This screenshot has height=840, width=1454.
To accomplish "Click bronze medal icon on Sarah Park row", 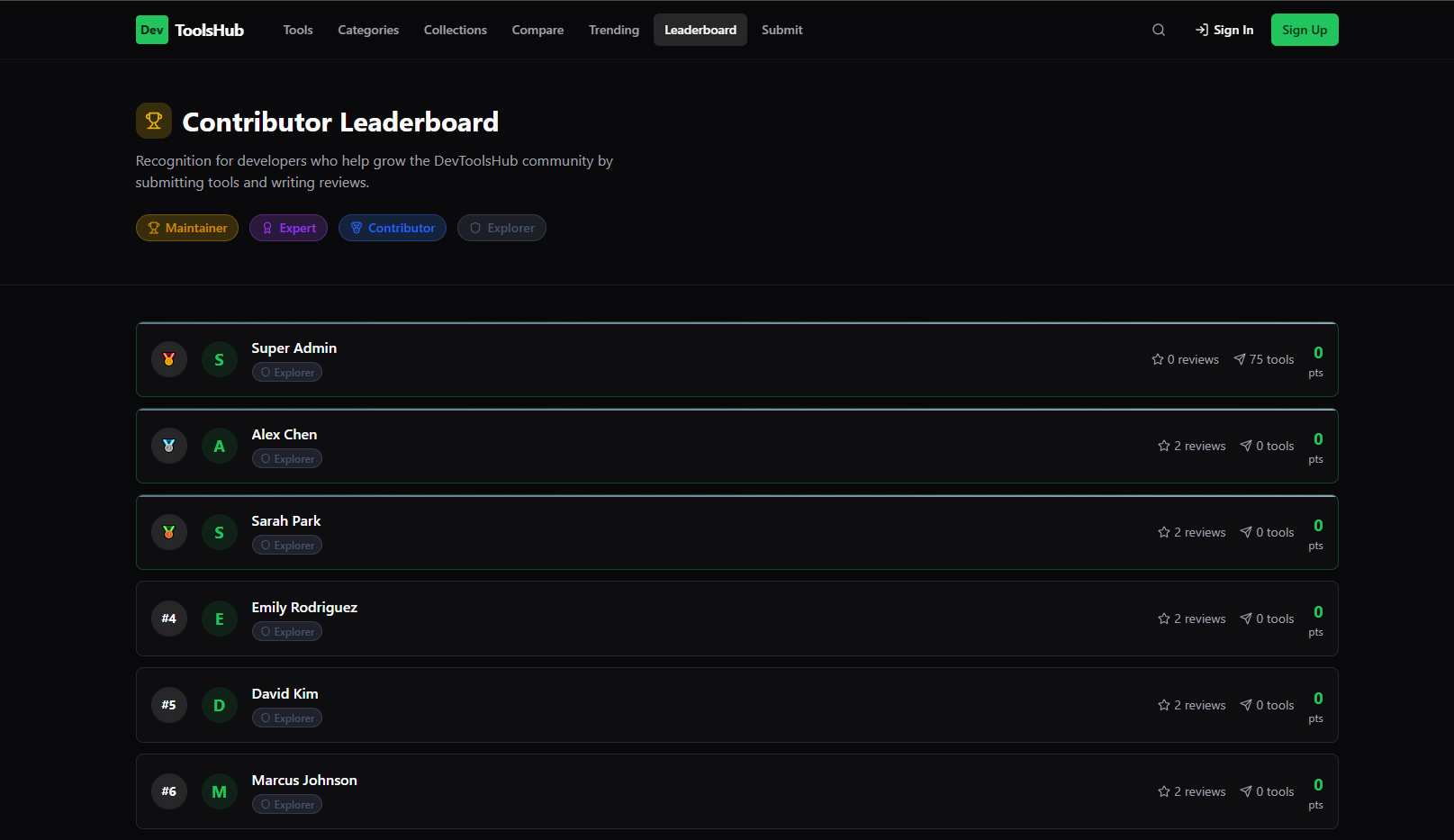I will tap(169, 532).
